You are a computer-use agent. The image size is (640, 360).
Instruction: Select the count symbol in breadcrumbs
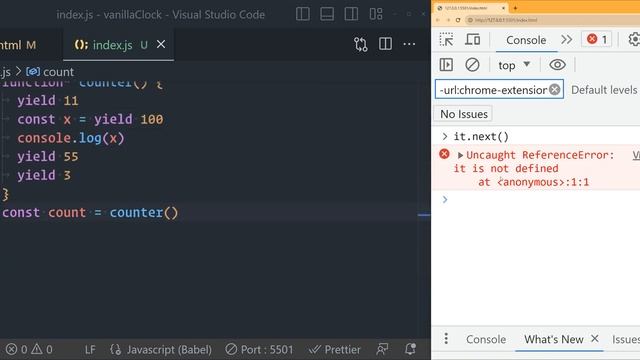[x=50, y=72]
